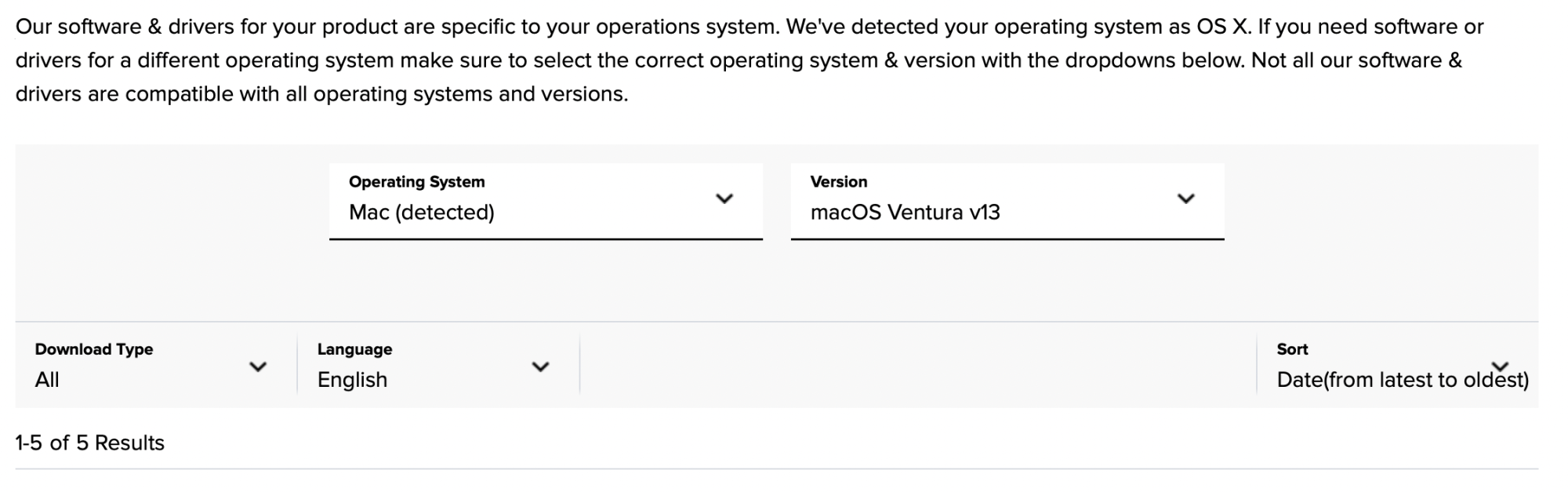Select the "Mac (detected)" value
The width and height of the screenshot is (1568, 492).
coord(422,213)
